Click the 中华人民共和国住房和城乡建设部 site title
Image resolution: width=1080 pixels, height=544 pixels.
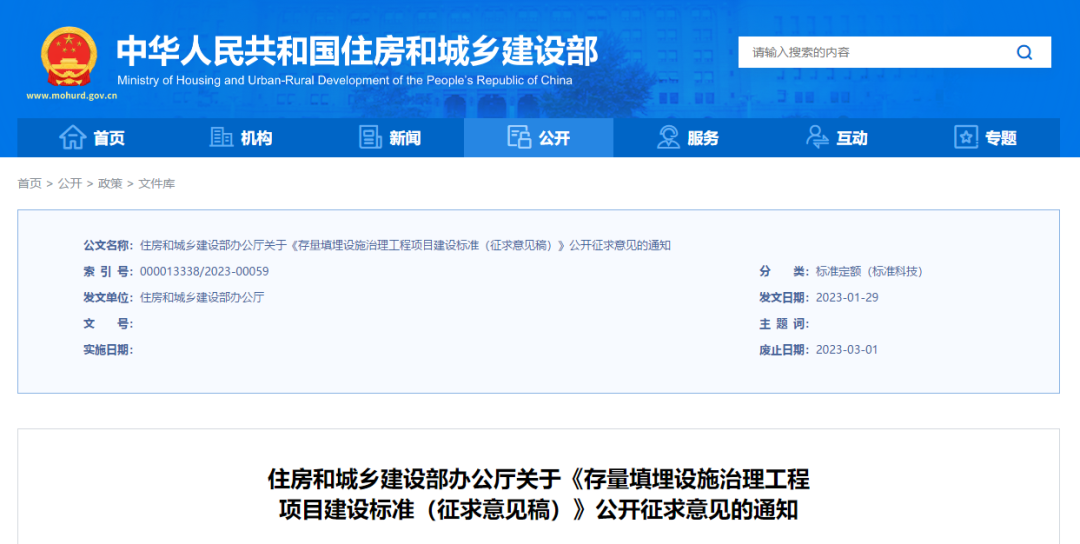pos(357,50)
